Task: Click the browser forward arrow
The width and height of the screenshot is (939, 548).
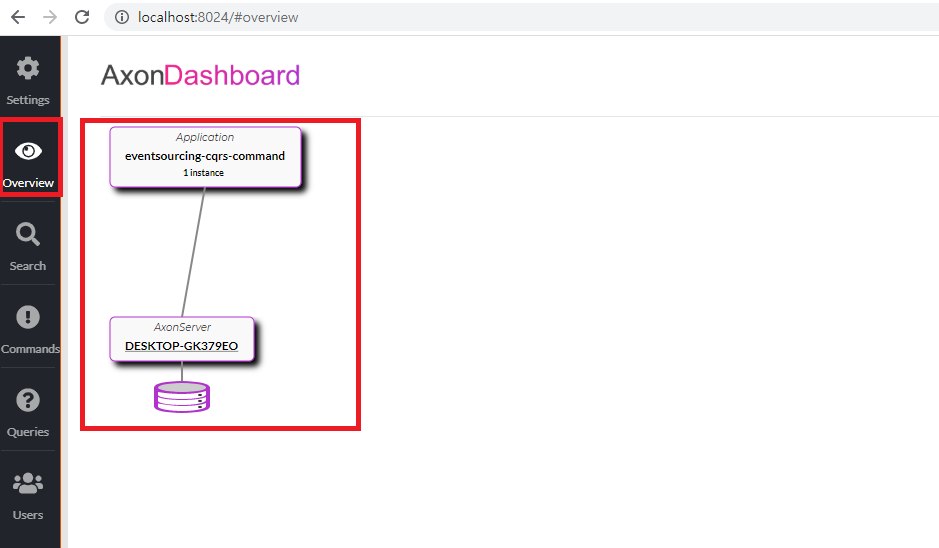Action: 50,17
